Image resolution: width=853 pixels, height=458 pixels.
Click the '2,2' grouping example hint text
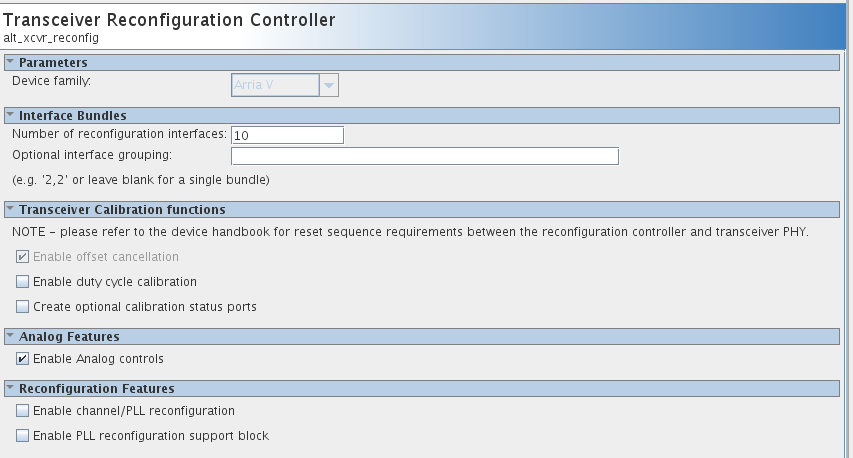coord(141,180)
